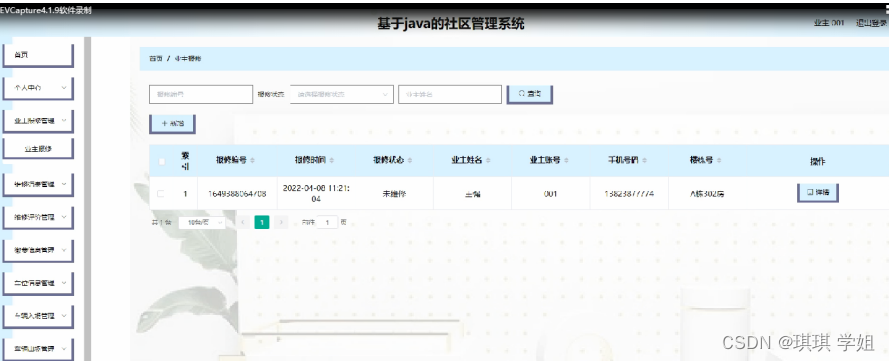Sort by the 报修编号 column sort icon
The height and width of the screenshot is (361, 890).
[x=253, y=161]
